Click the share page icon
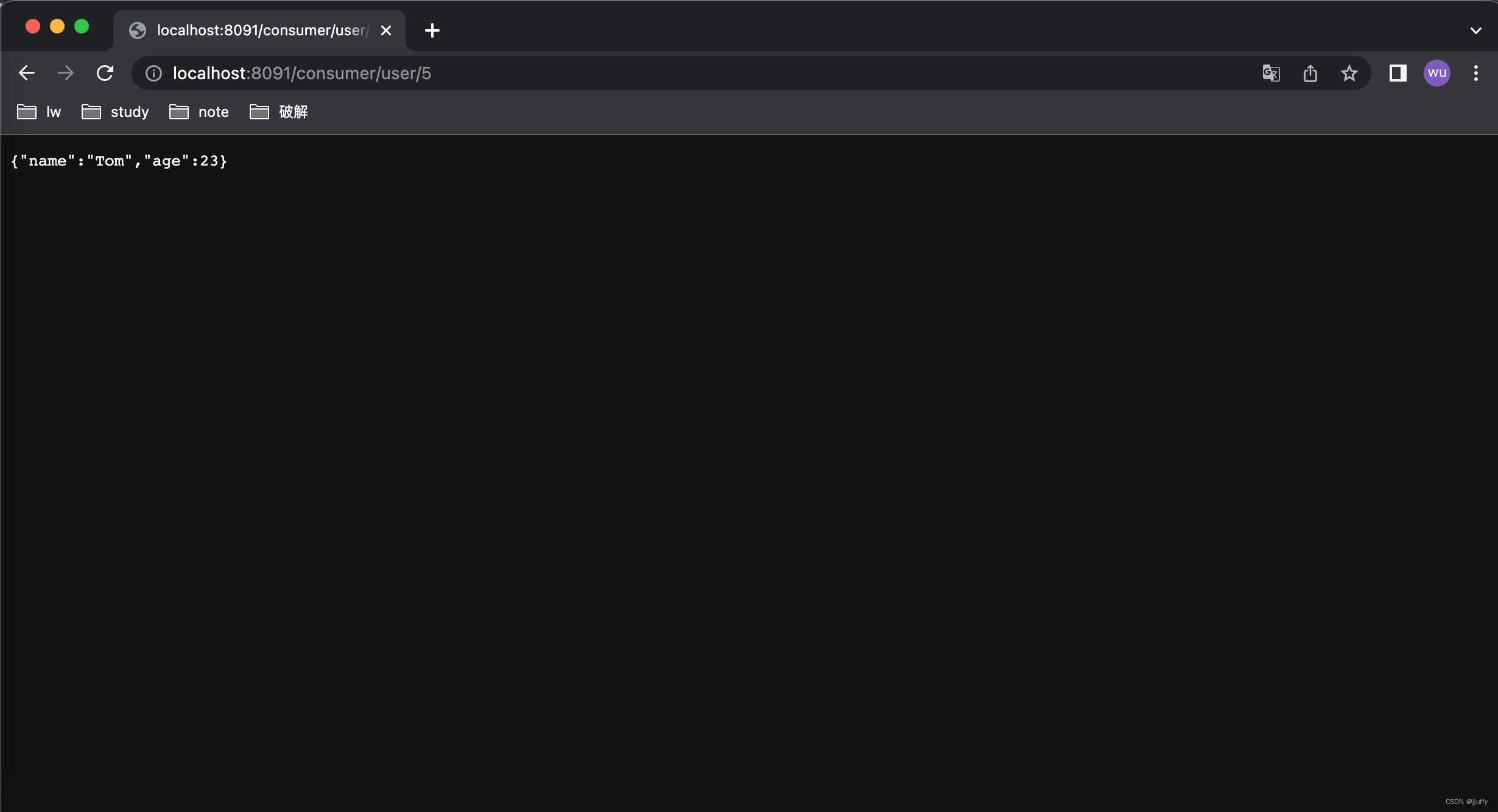Viewport: 1498px width, 812px height. 1310,74
